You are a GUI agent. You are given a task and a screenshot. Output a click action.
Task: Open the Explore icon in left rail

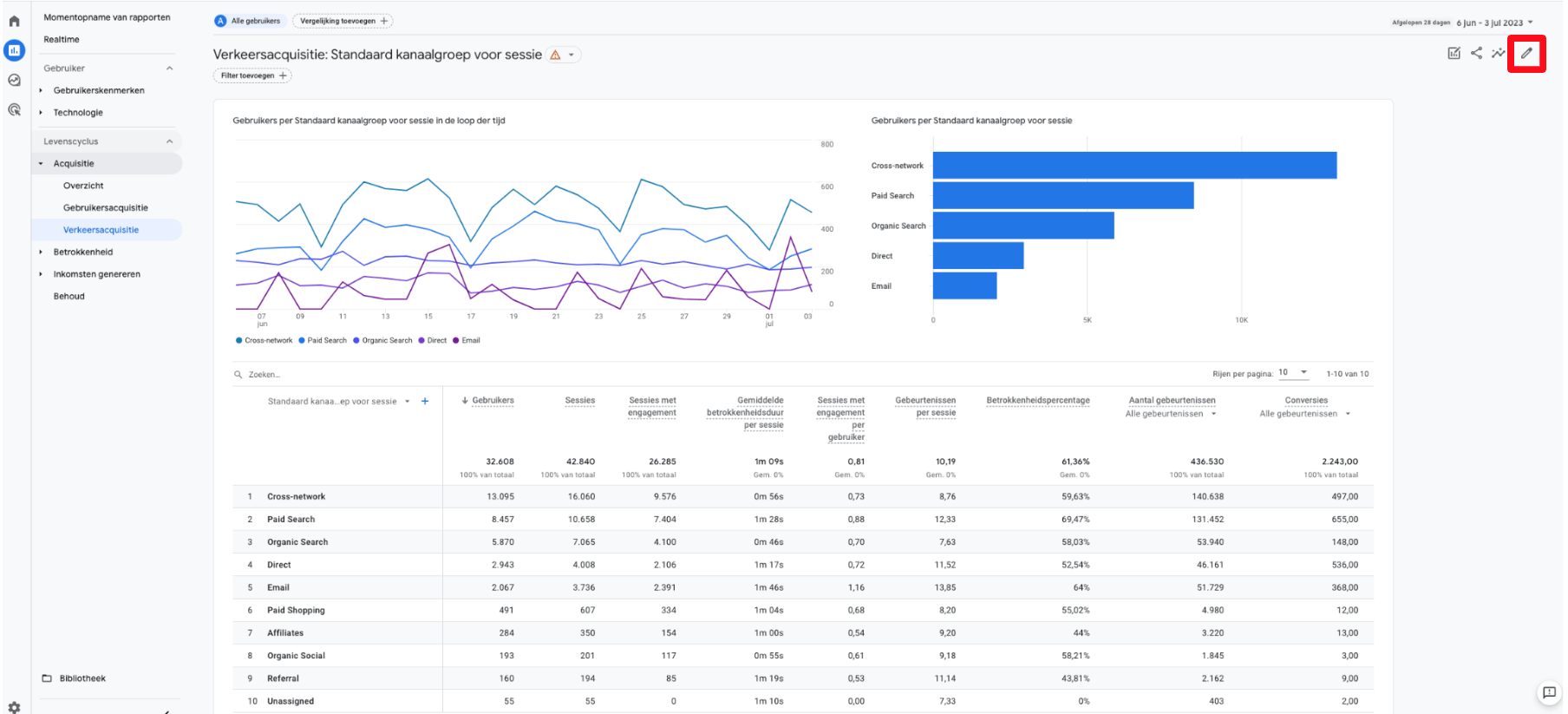tap(14, 80)
